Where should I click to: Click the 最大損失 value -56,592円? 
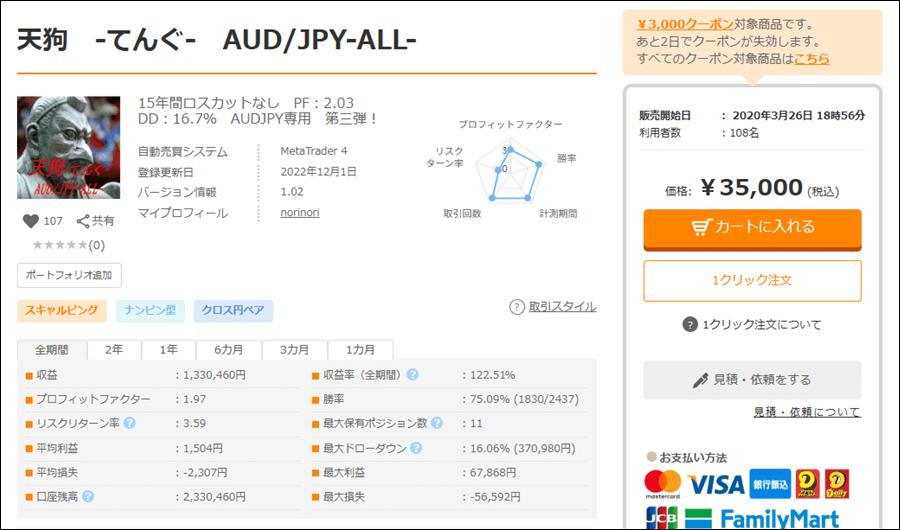point(495,497)
